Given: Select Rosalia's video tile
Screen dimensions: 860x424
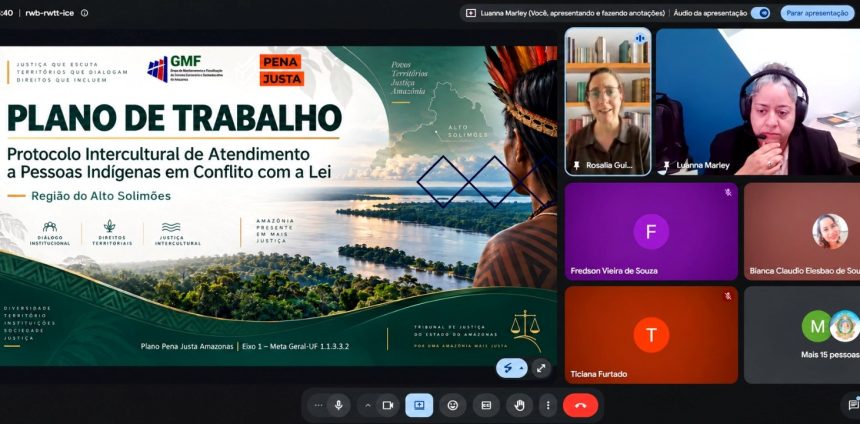Looking at the screenshot, I should [608, 101].
